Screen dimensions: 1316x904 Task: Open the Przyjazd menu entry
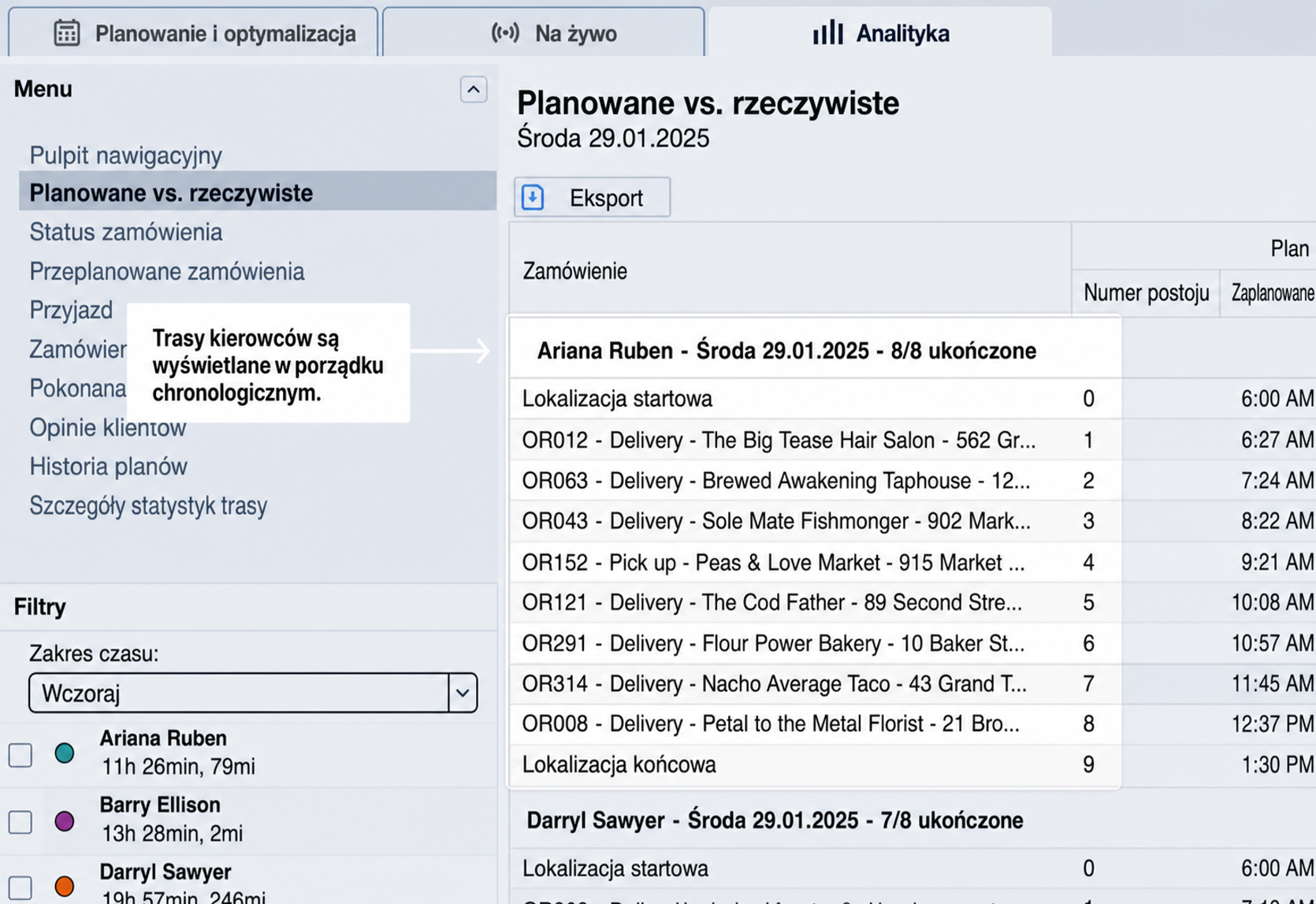click(x=72, y=310)
